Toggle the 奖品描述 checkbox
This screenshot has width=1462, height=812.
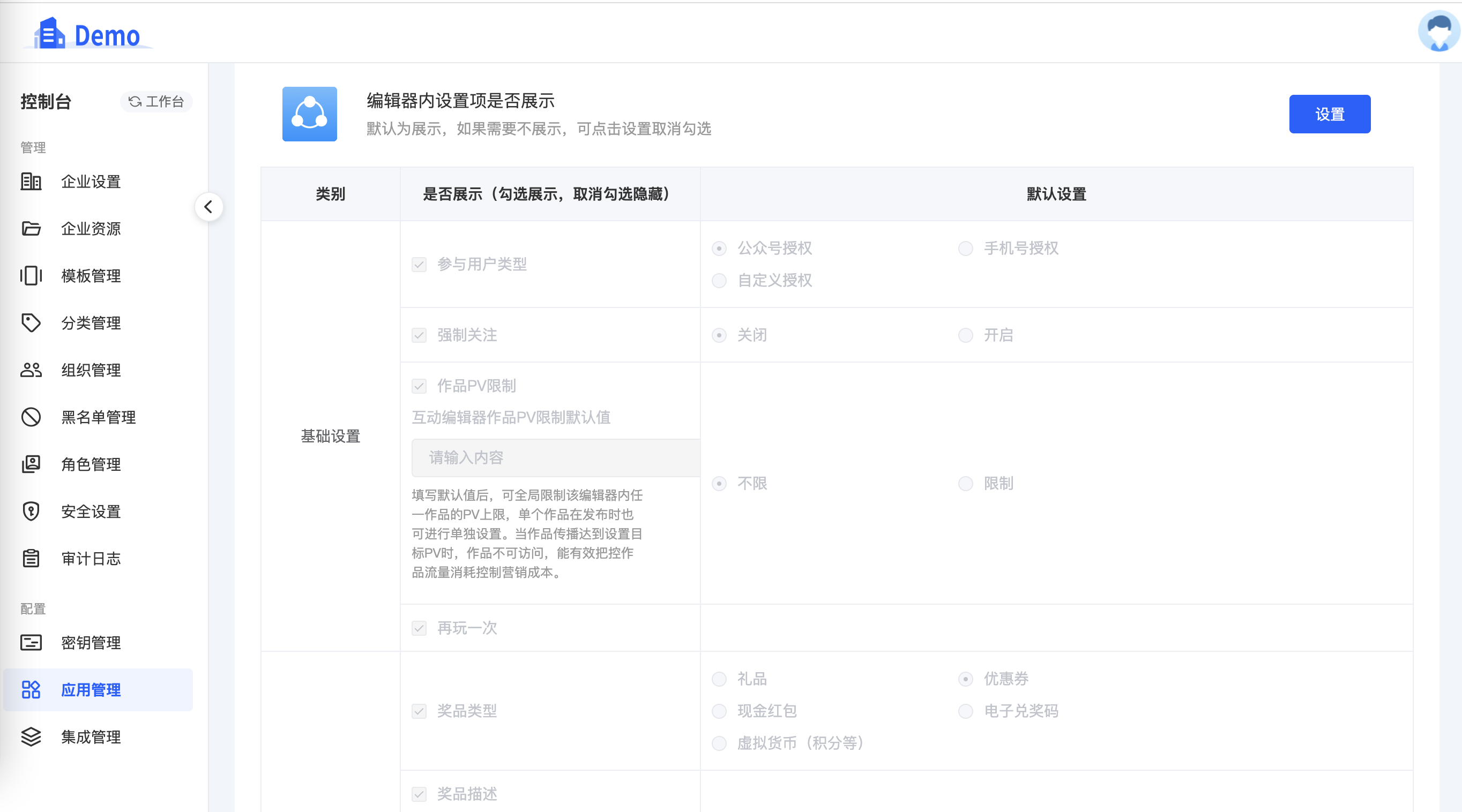[419, 794]
